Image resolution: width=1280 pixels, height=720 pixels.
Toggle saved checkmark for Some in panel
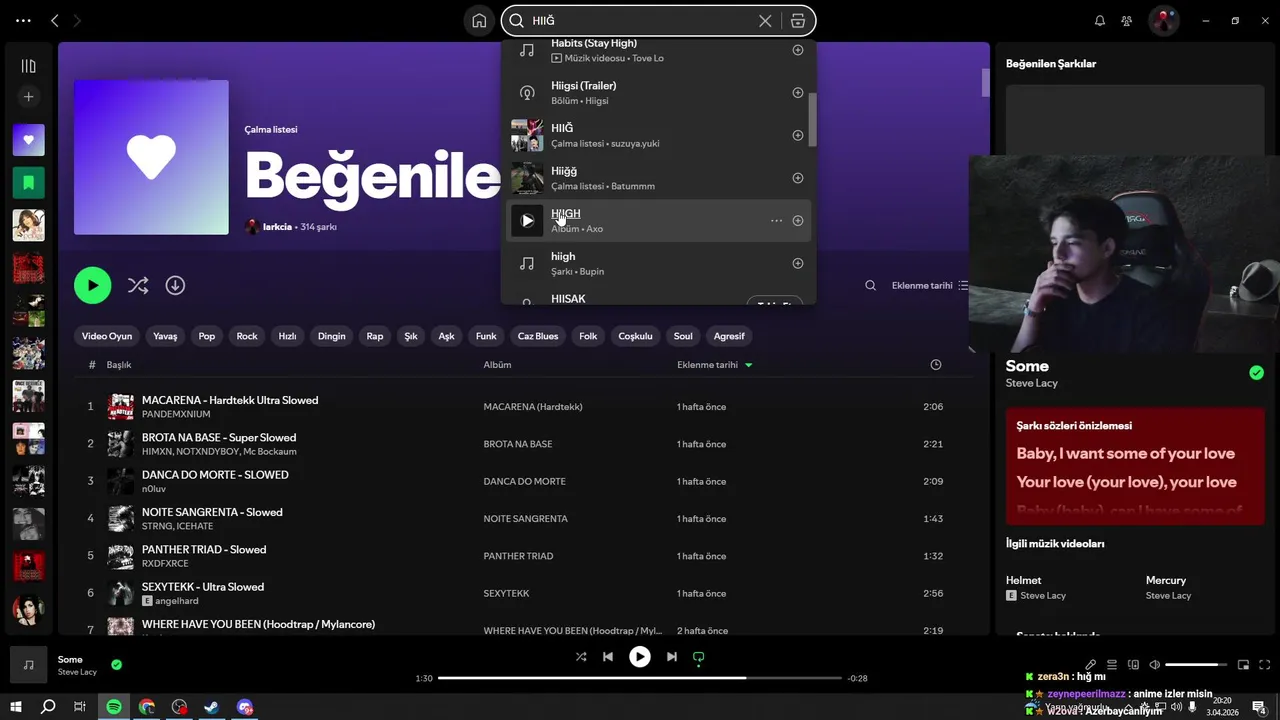[x=1256, y=373]
